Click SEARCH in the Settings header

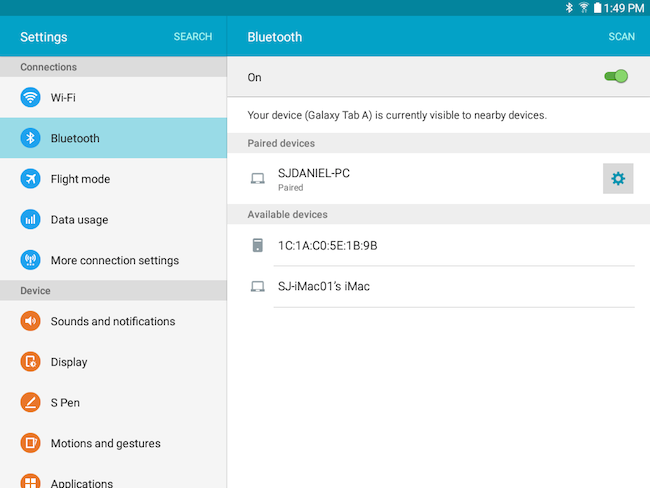point(193,36)
